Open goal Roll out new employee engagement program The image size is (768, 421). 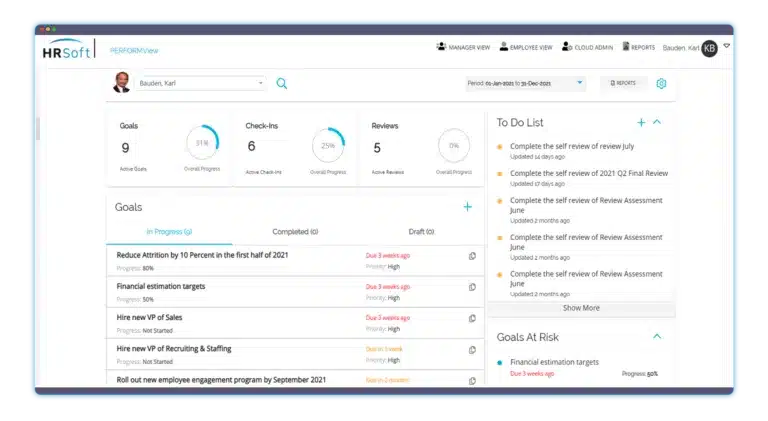tap(221, 380)
